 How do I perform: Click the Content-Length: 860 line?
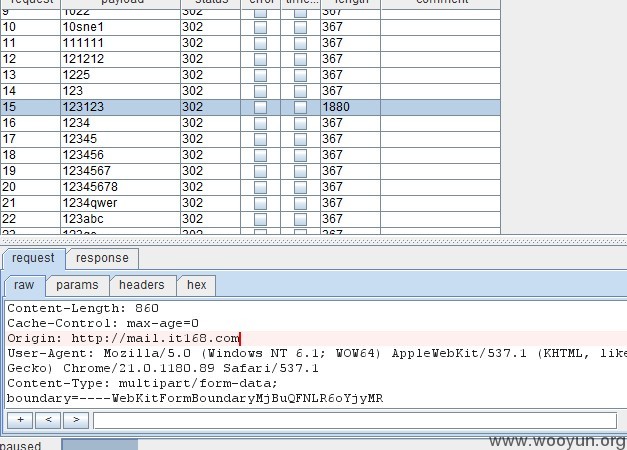[83, 308]
